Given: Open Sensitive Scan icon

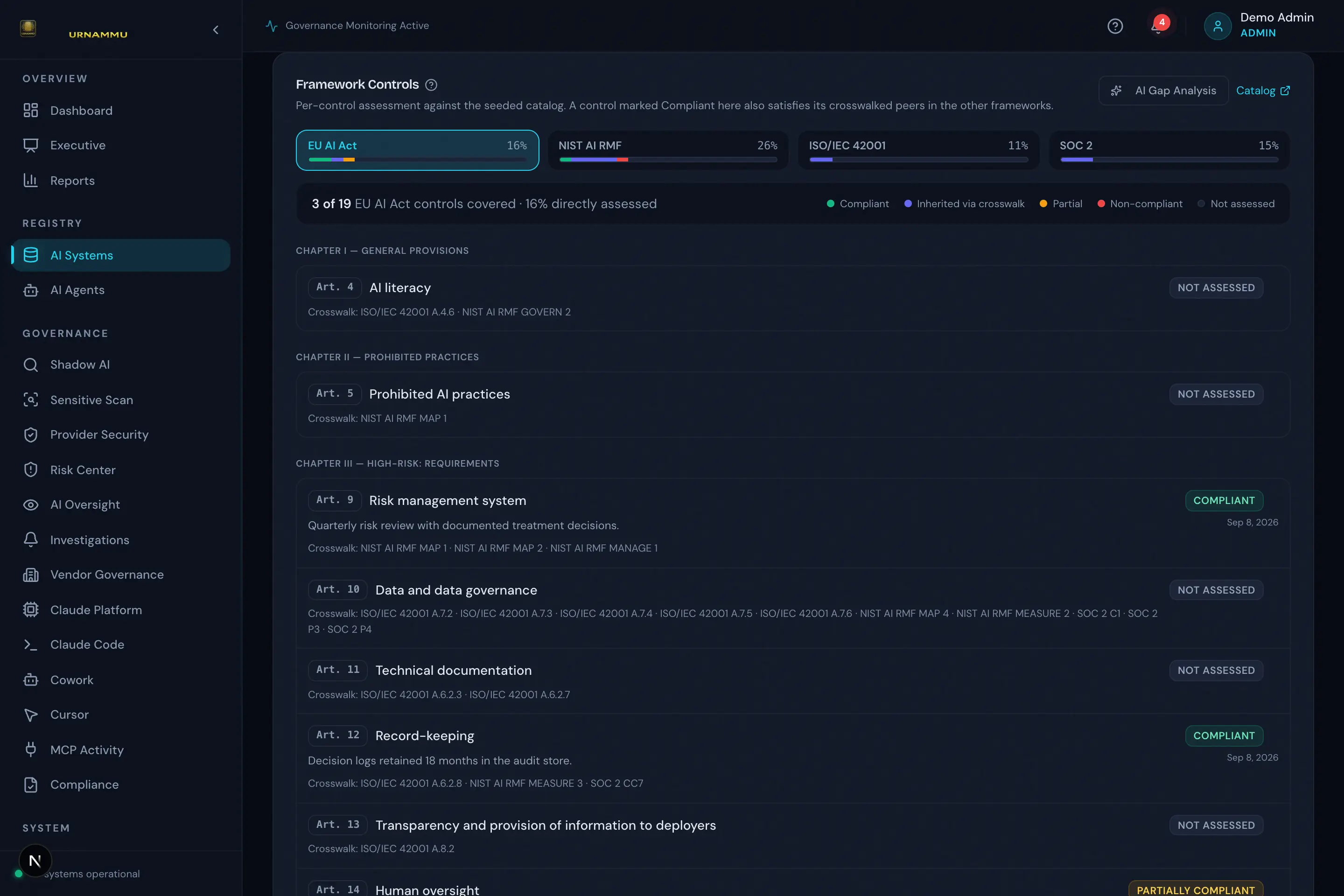Looking at the screenshot, I should (x=31, y=400).
